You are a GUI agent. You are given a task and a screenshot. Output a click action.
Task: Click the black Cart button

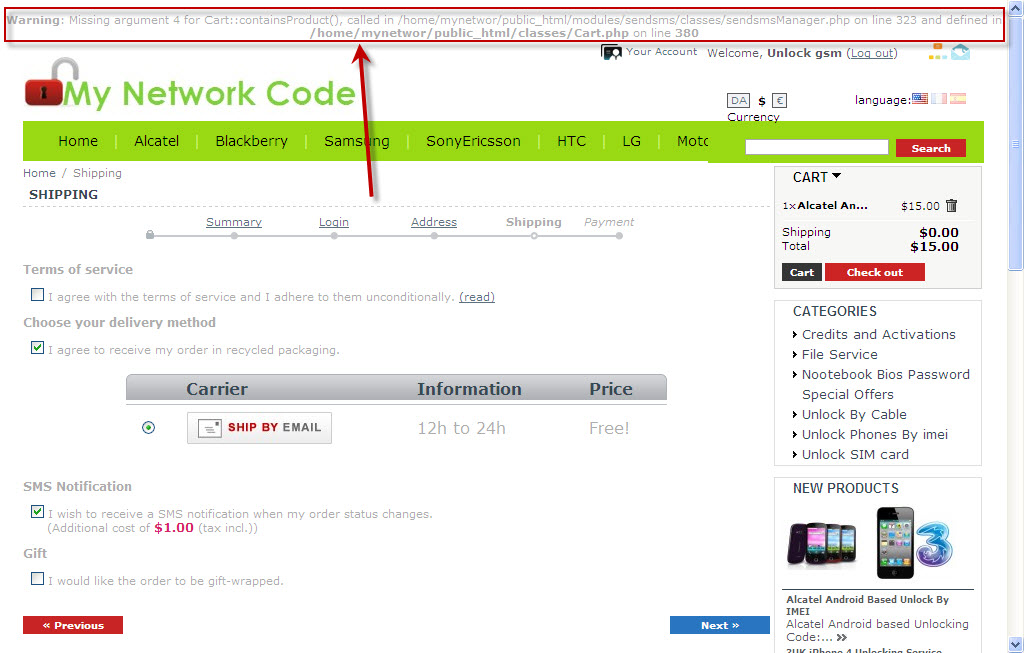[802, 272]
